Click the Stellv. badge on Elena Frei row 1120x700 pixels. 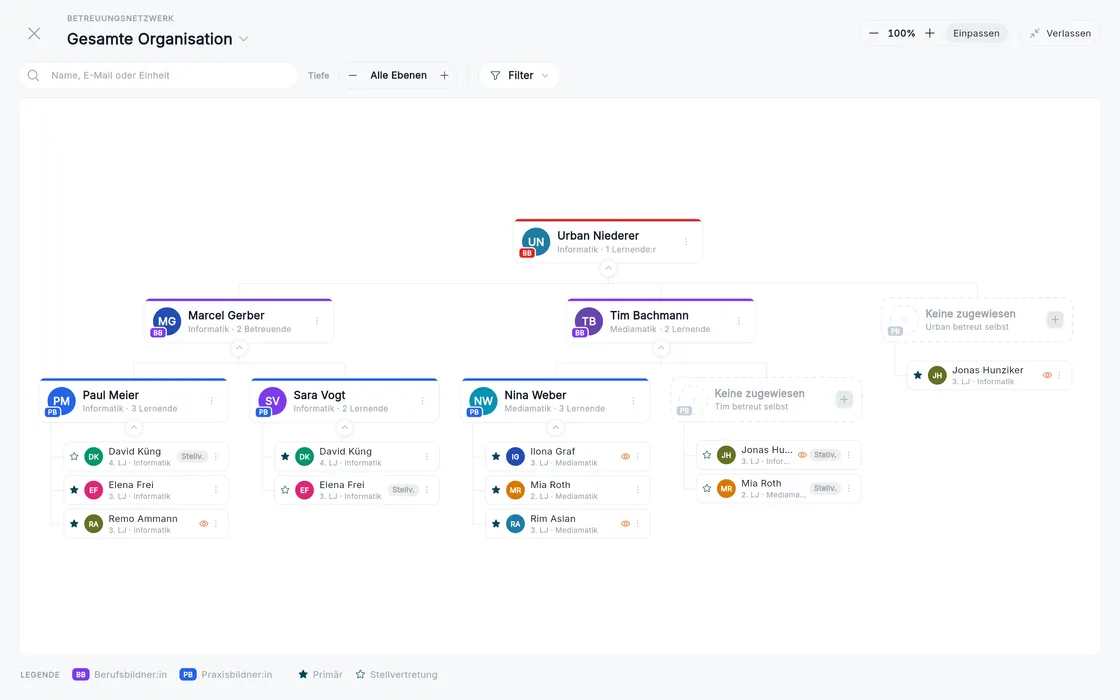click(x=403, y=490)
